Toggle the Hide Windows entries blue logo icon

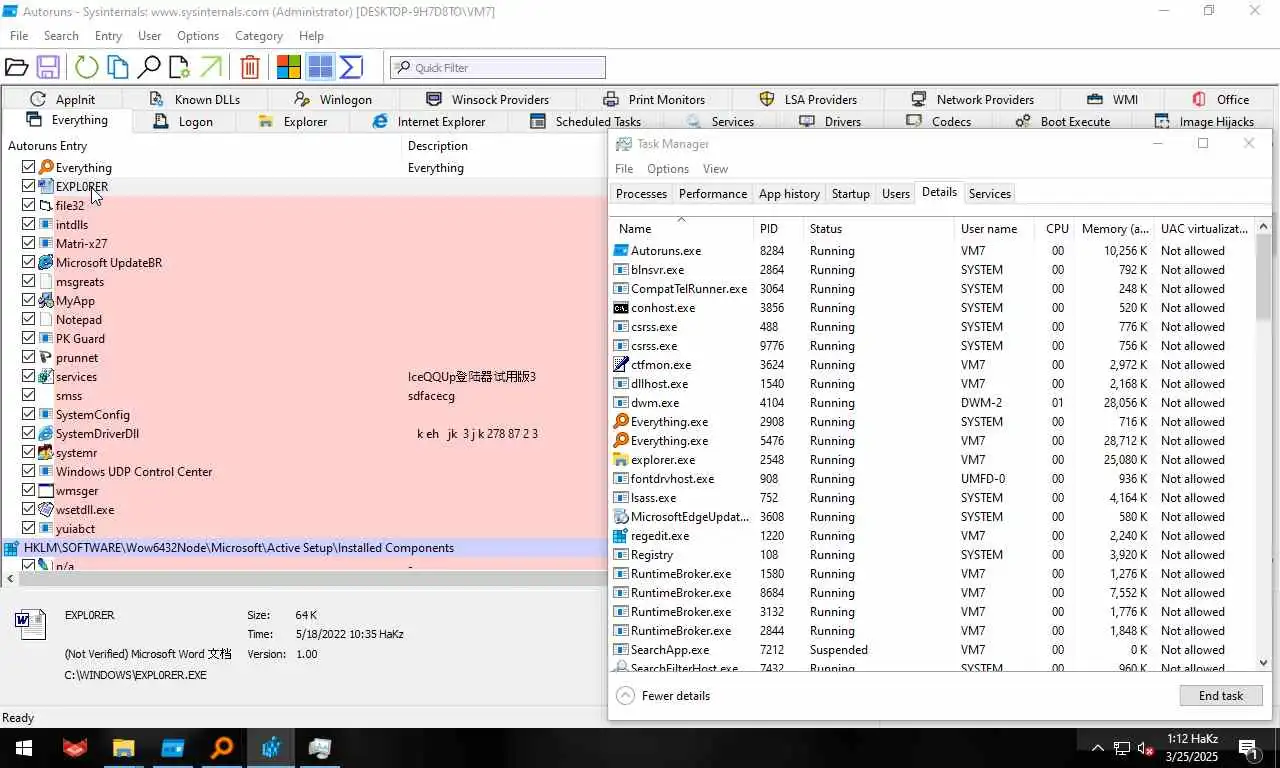coord(320,67)
